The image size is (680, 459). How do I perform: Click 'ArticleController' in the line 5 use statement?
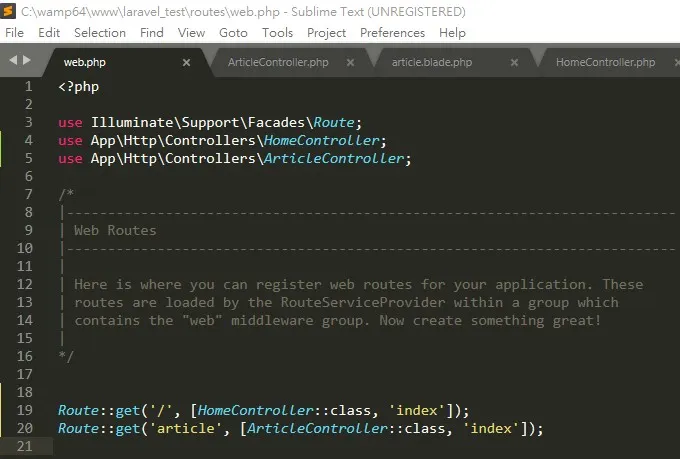pyautogui.click(x=334, y=158)
